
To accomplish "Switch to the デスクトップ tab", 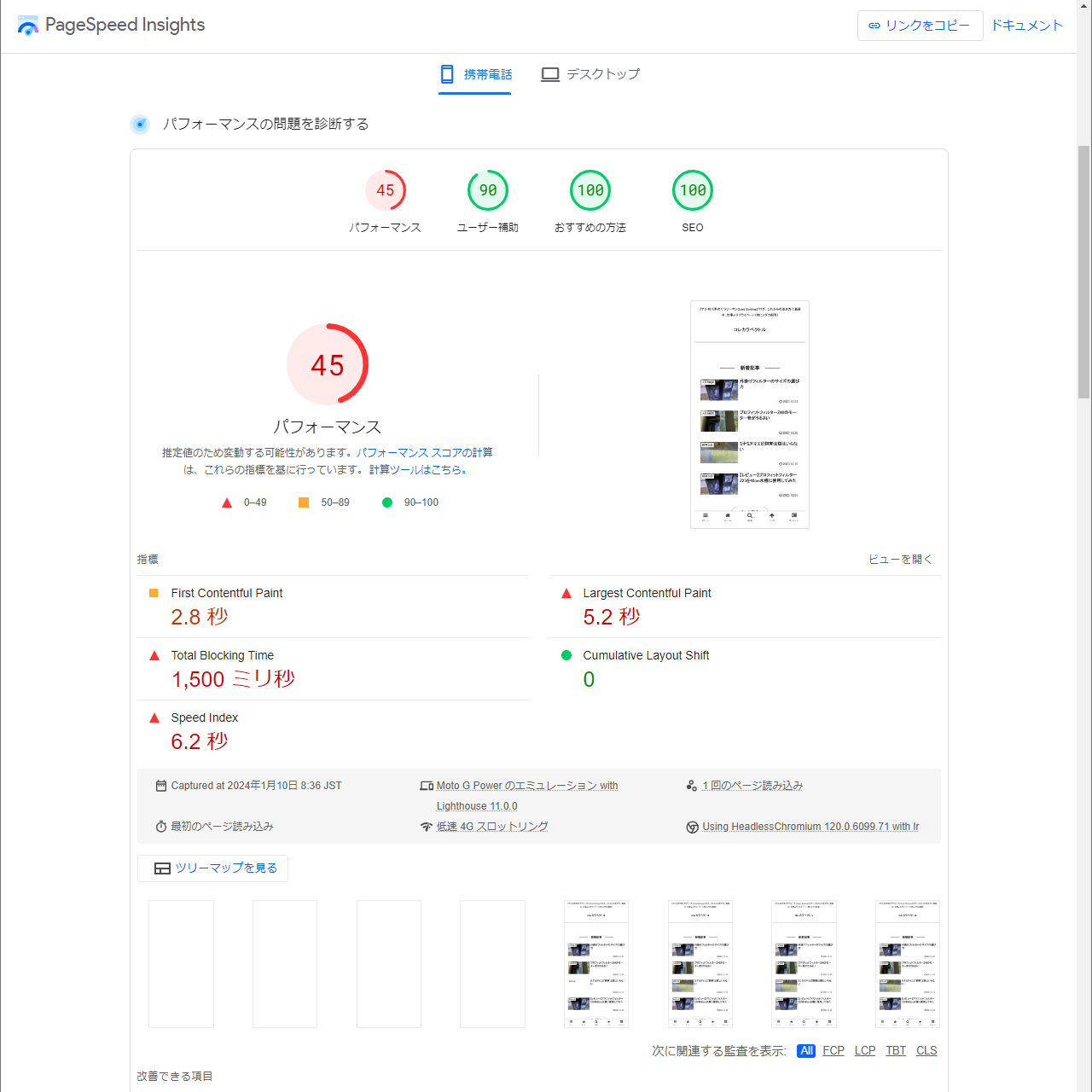I will [590, 74].
